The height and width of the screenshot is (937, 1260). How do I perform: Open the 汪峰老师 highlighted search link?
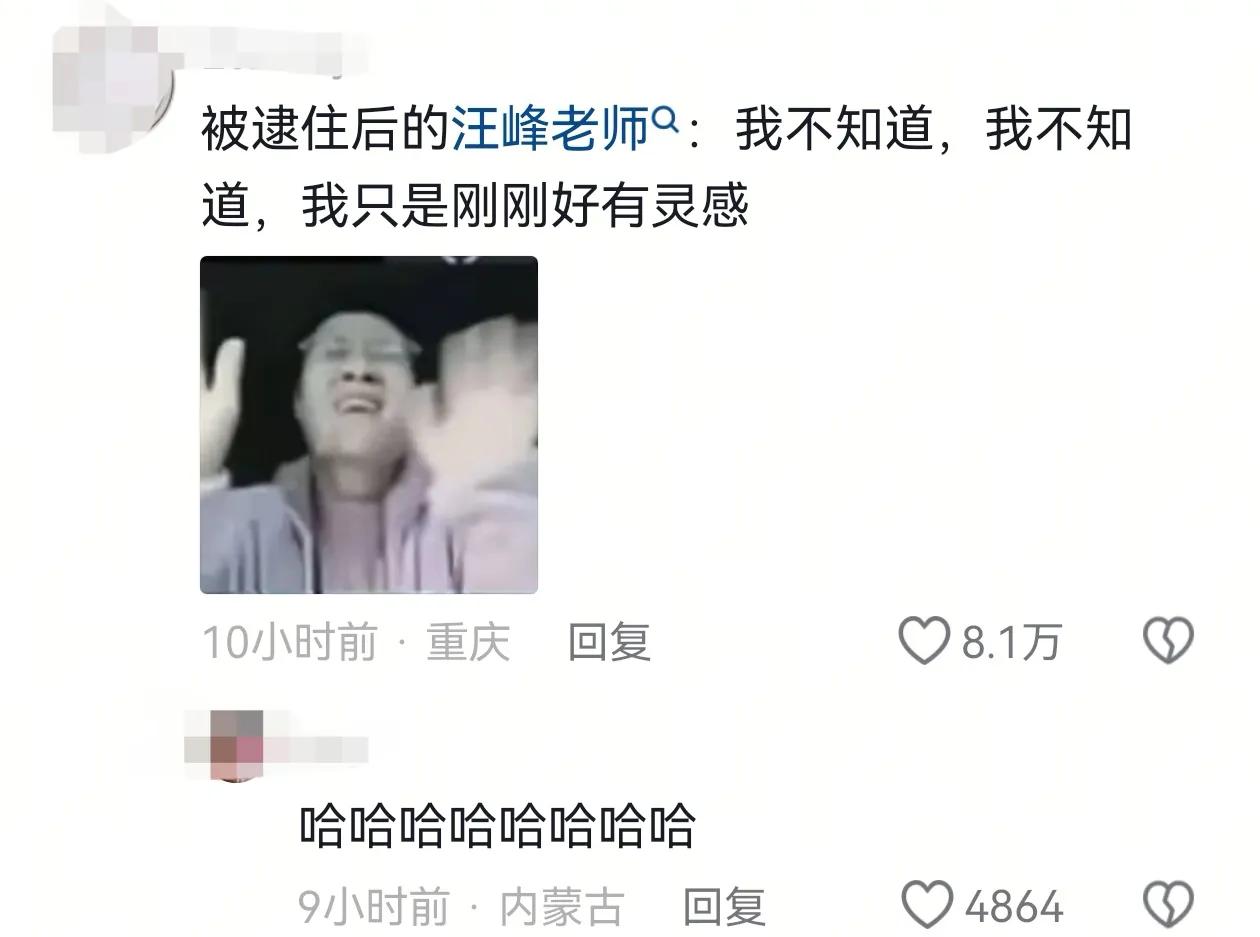552,131
